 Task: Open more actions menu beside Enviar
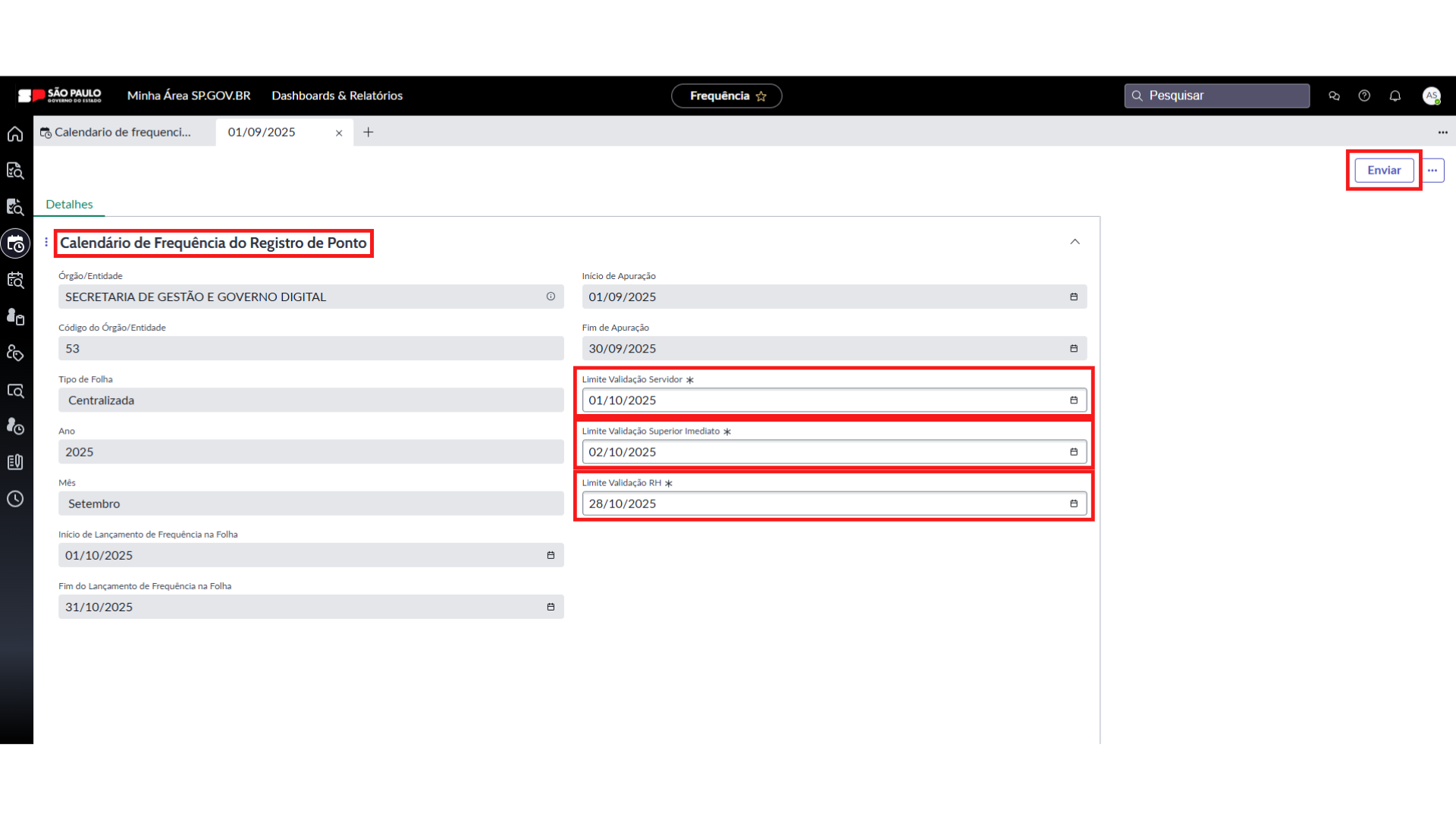tap(1432, 171)
